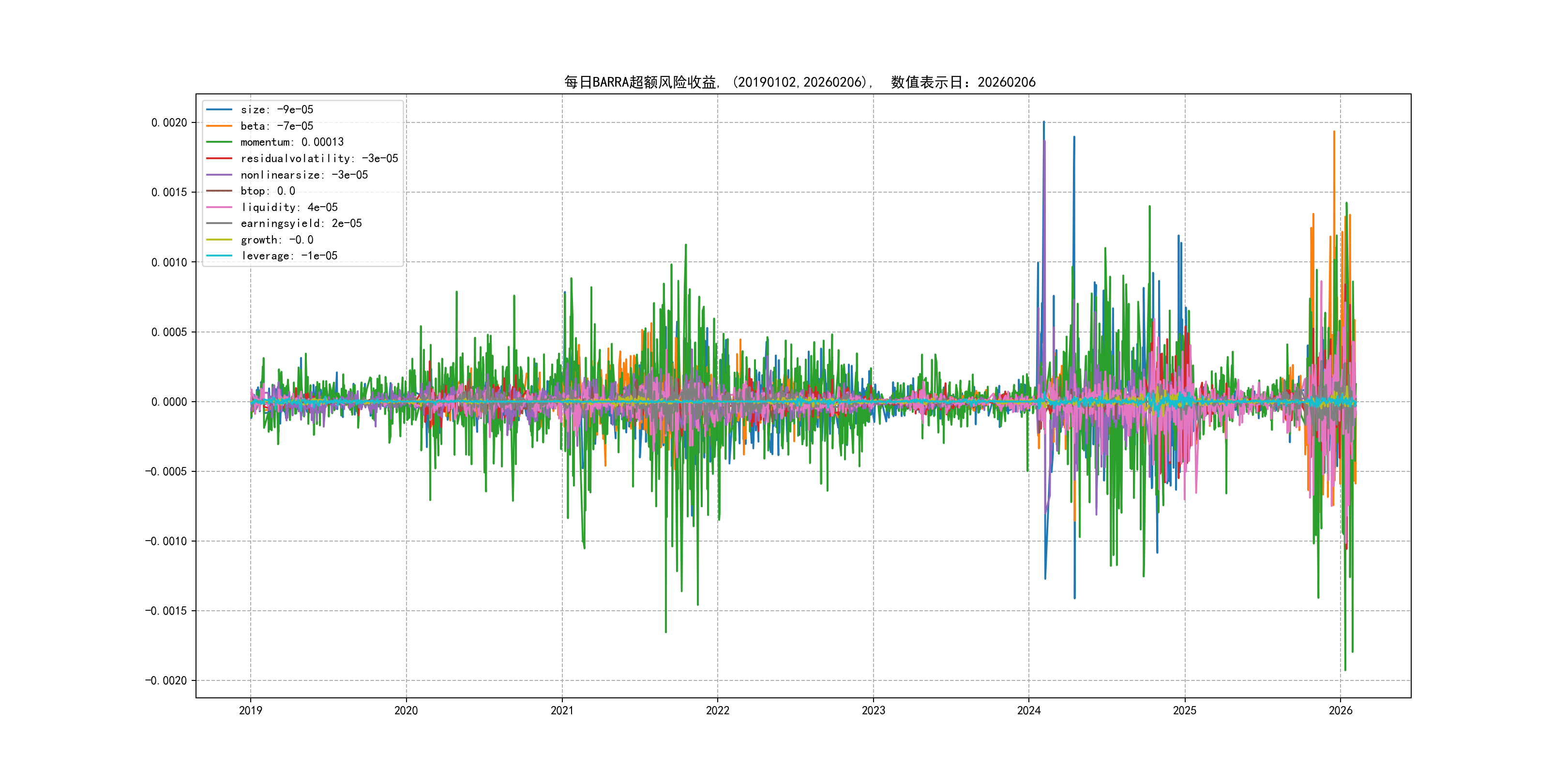Screen dimensions: 1568x784
Task: Click the -0.0020 y-axis tick label
Action: click(x=166, y=680)
